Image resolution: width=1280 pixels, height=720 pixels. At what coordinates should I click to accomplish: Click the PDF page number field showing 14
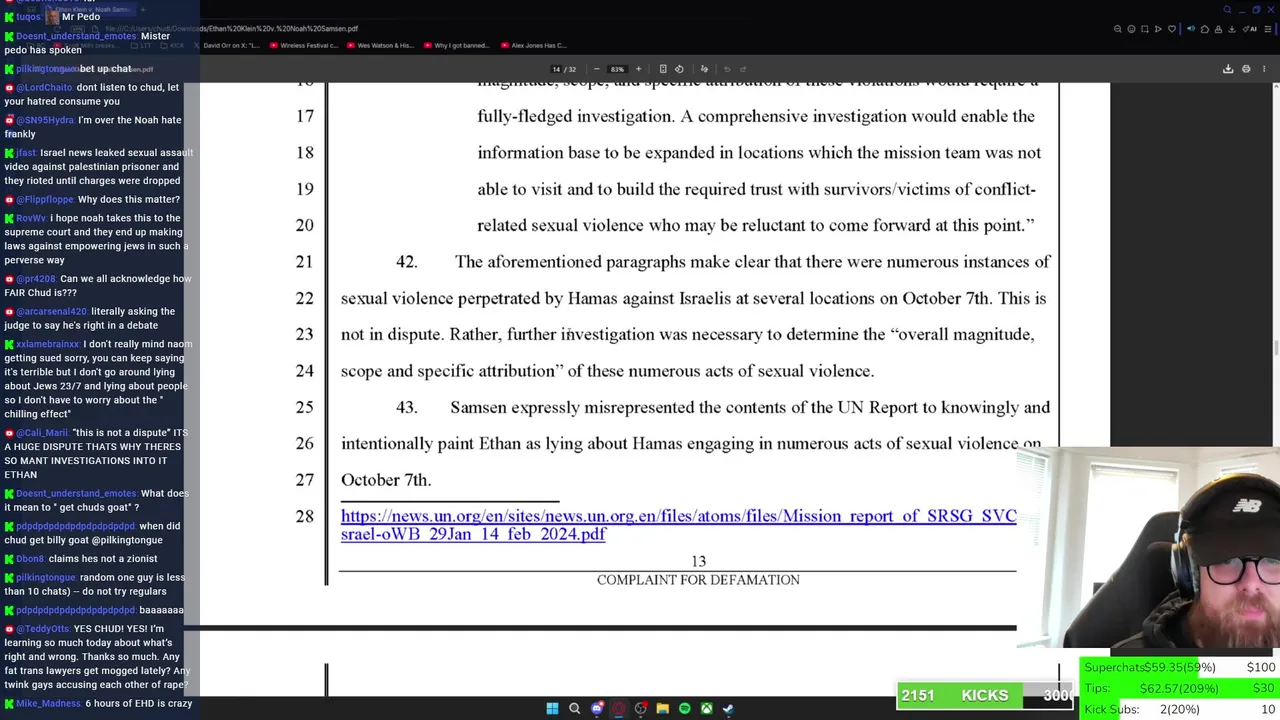pyautogui.click(x=556, y=69)
